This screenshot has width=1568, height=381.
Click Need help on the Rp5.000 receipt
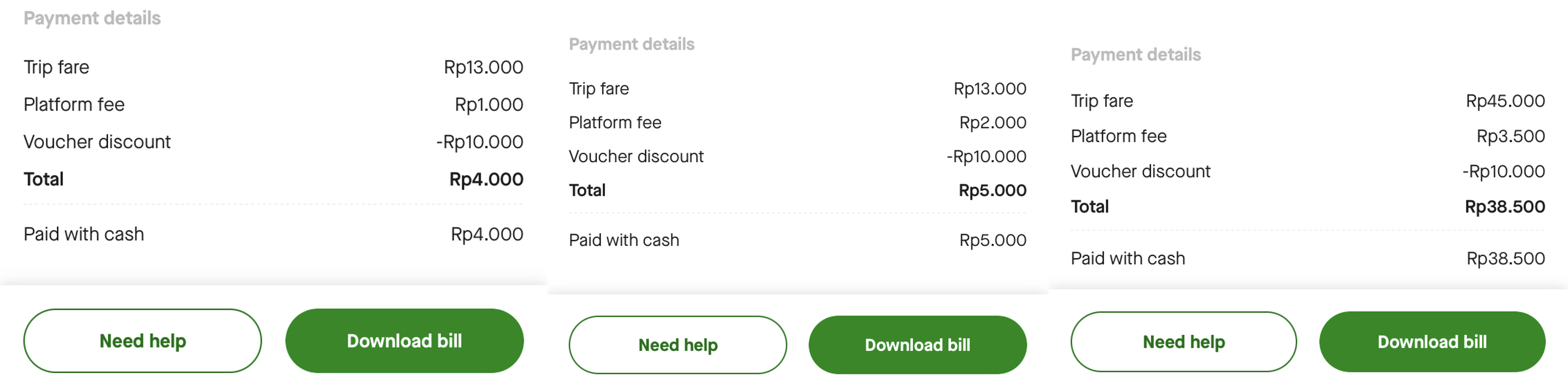pyautogui.click(x=677, y=344)
